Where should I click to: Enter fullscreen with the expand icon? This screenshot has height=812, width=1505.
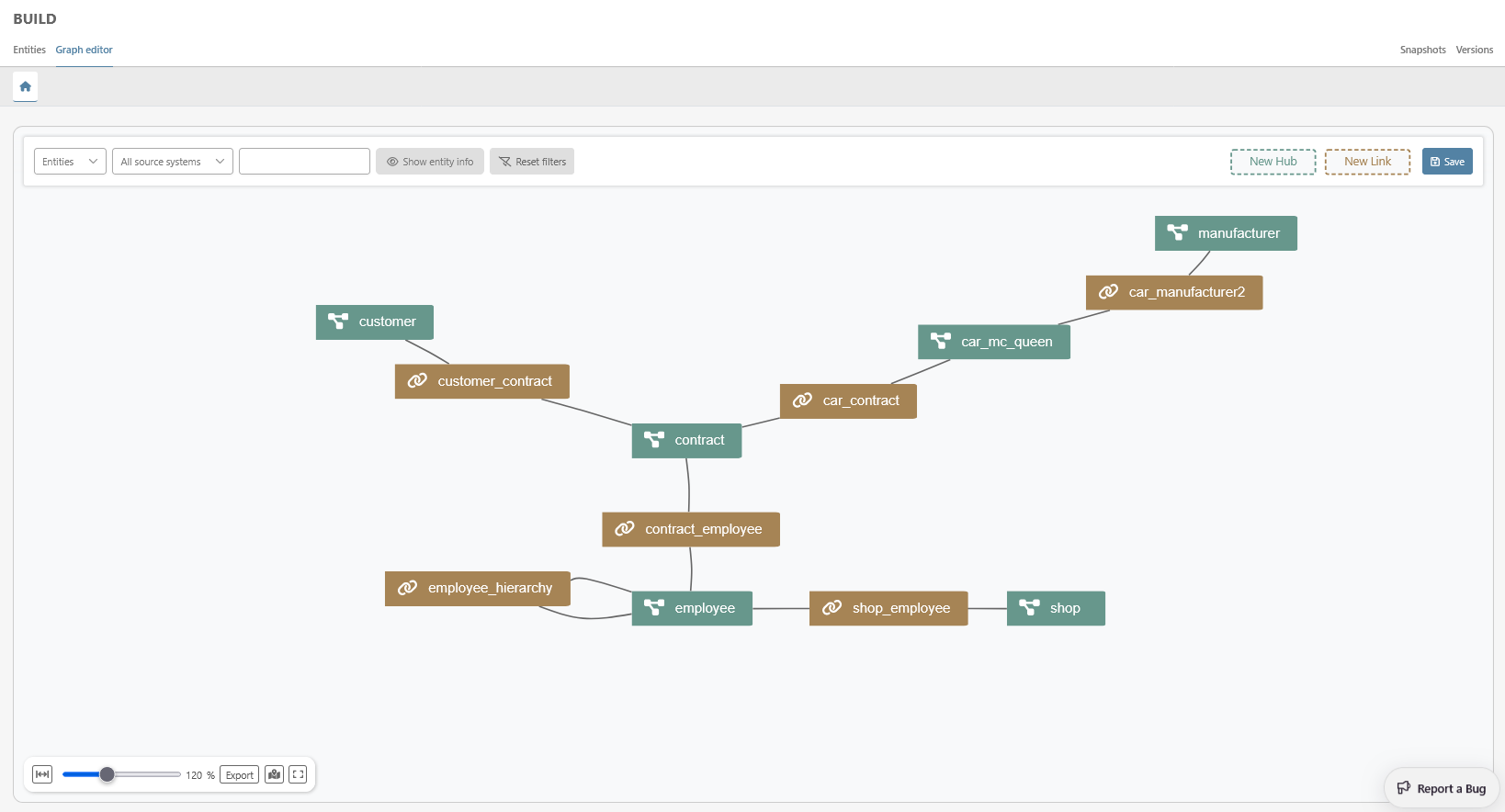[298, 774]
